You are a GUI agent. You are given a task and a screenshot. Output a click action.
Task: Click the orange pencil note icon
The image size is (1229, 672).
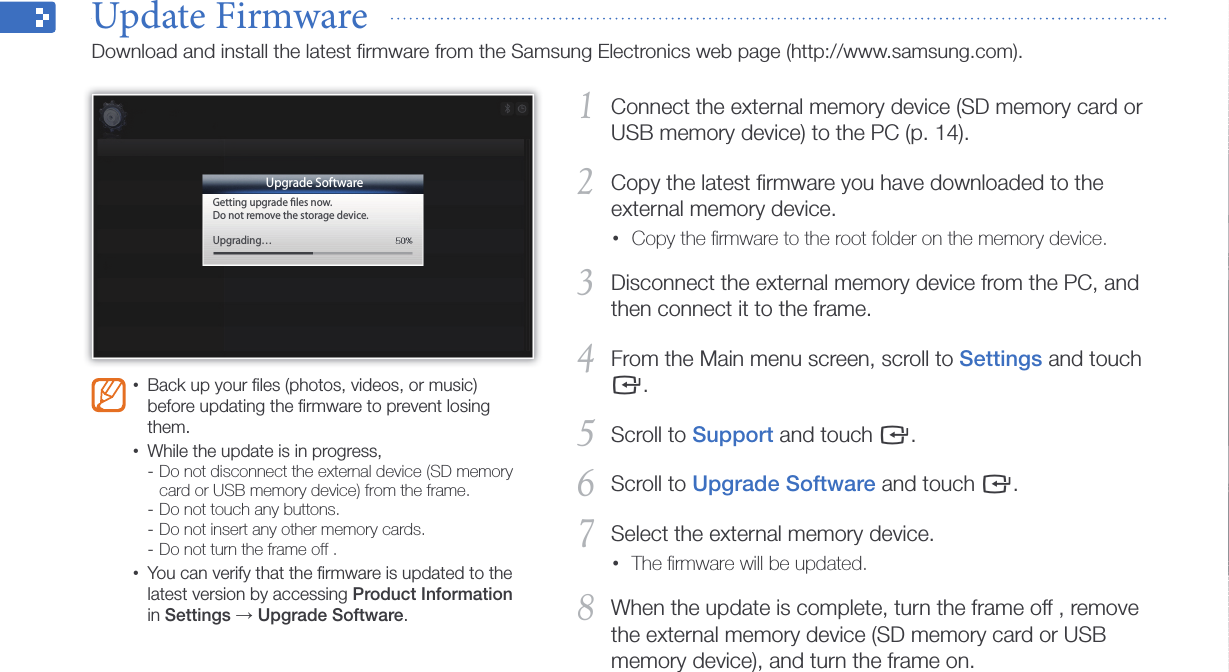pyautogui.click(x=108, y=395)
